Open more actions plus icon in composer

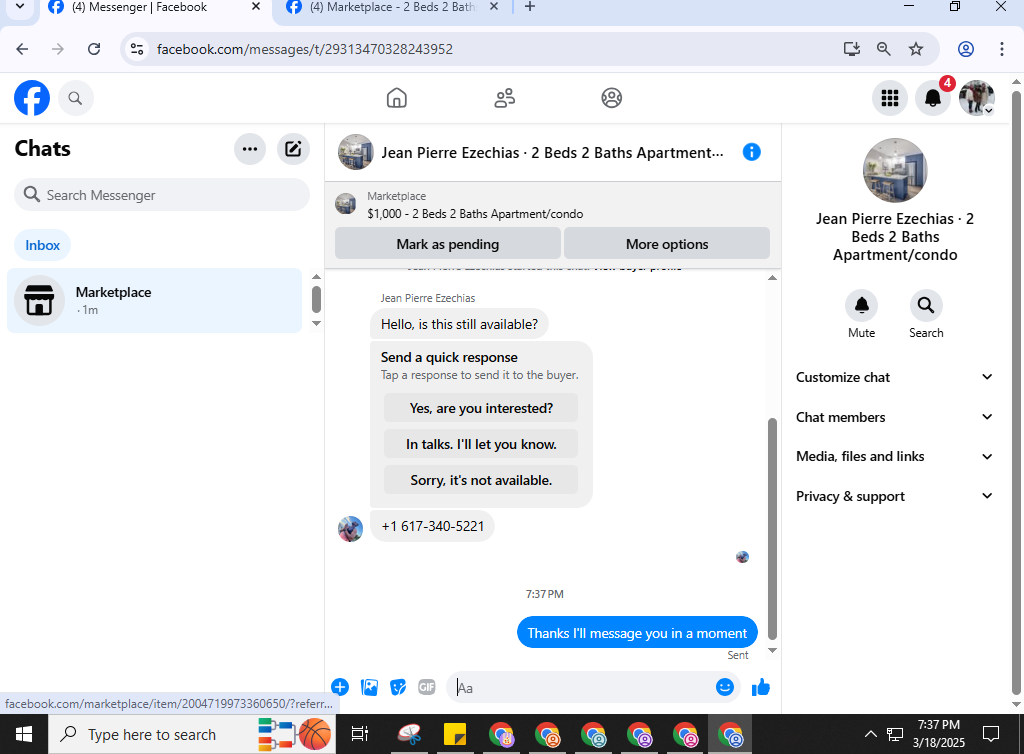point(340,687)
